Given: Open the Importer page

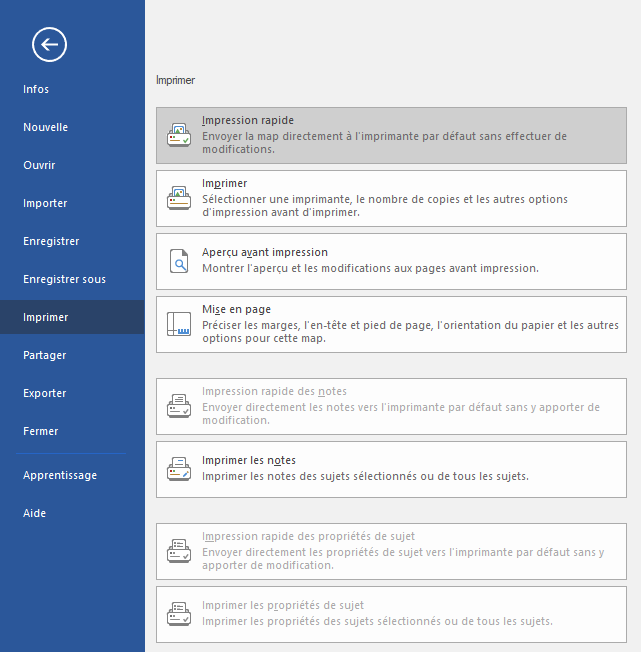Looking at the screenshot, I should (x=45, y=203).
